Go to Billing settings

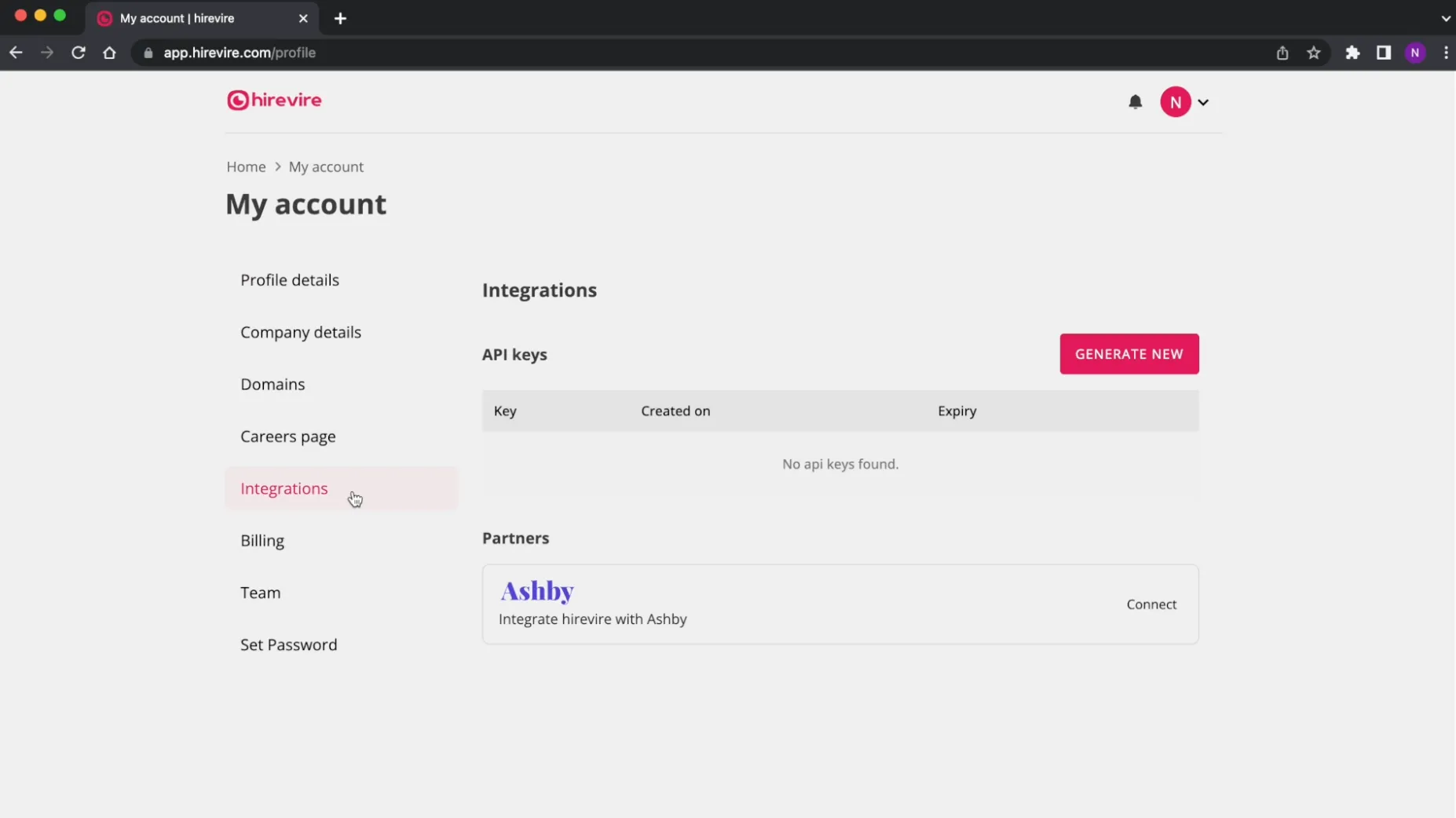pyautogui.click(x=340, y=540)
